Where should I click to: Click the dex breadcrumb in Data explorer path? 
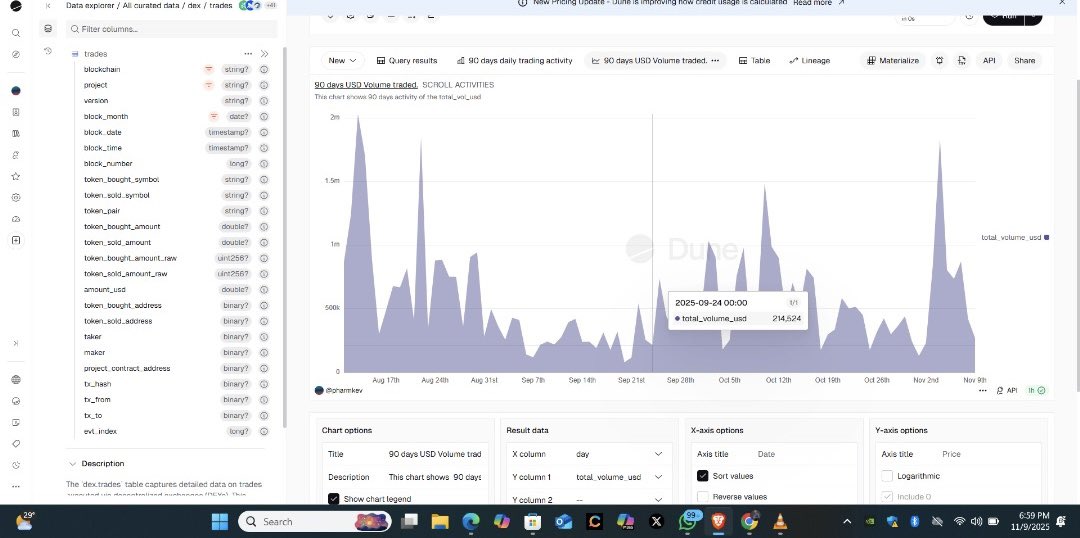(x=194, y=6)
